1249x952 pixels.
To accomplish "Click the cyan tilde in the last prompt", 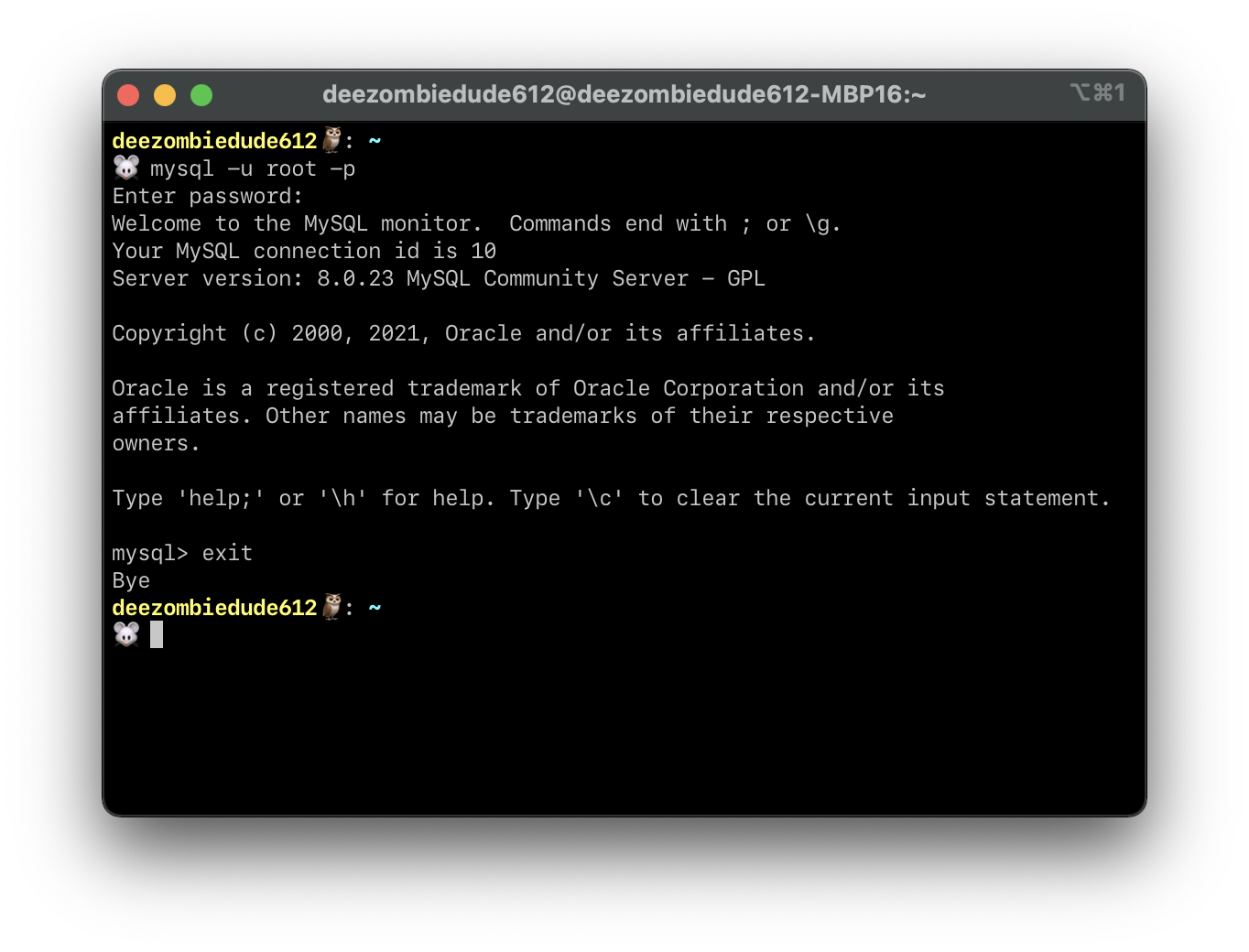I will coord(375,608).
